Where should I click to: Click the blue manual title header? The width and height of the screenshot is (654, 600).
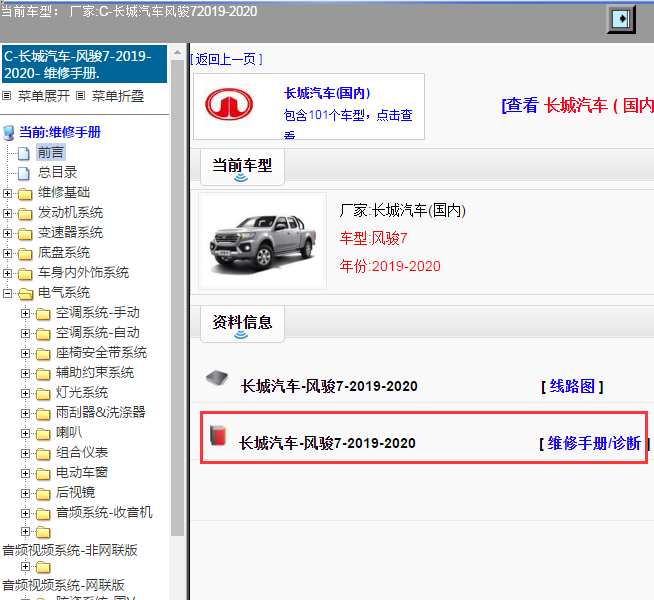[x=85, y=64]
